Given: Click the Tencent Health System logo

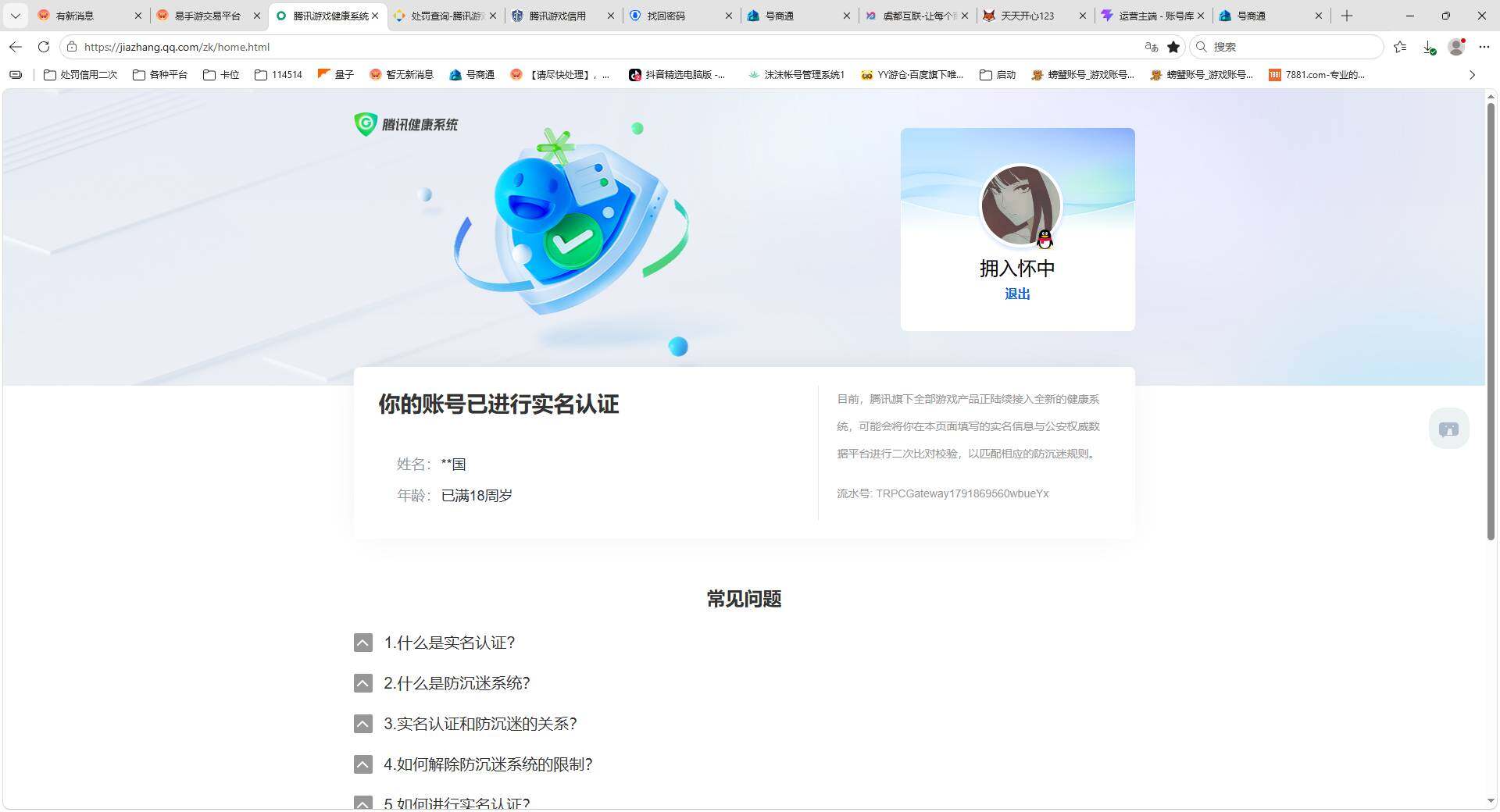Looking at the screenshot, I should (406, 124).
